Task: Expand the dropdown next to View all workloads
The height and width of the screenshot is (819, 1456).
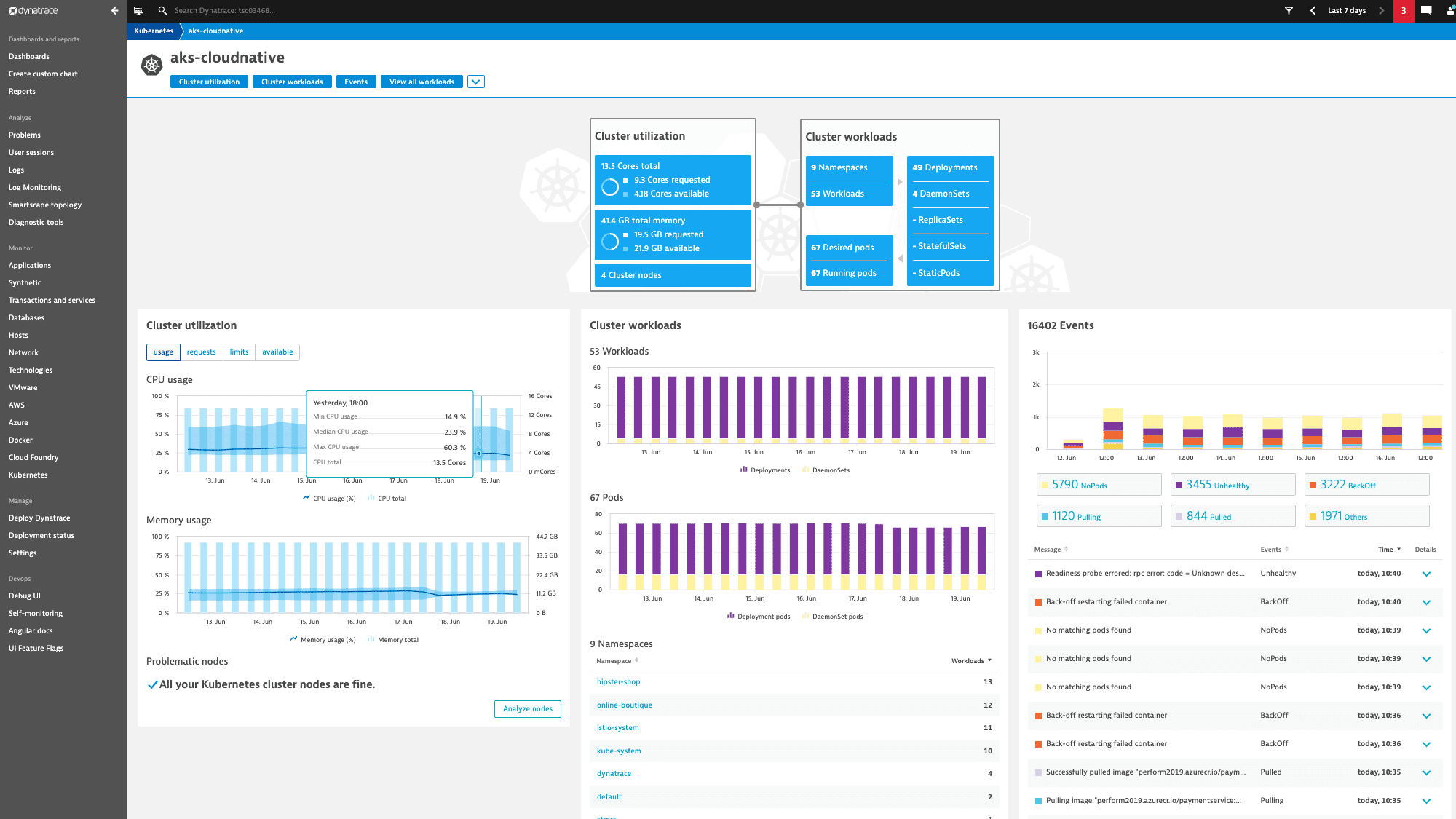Action: coord(475,82)
